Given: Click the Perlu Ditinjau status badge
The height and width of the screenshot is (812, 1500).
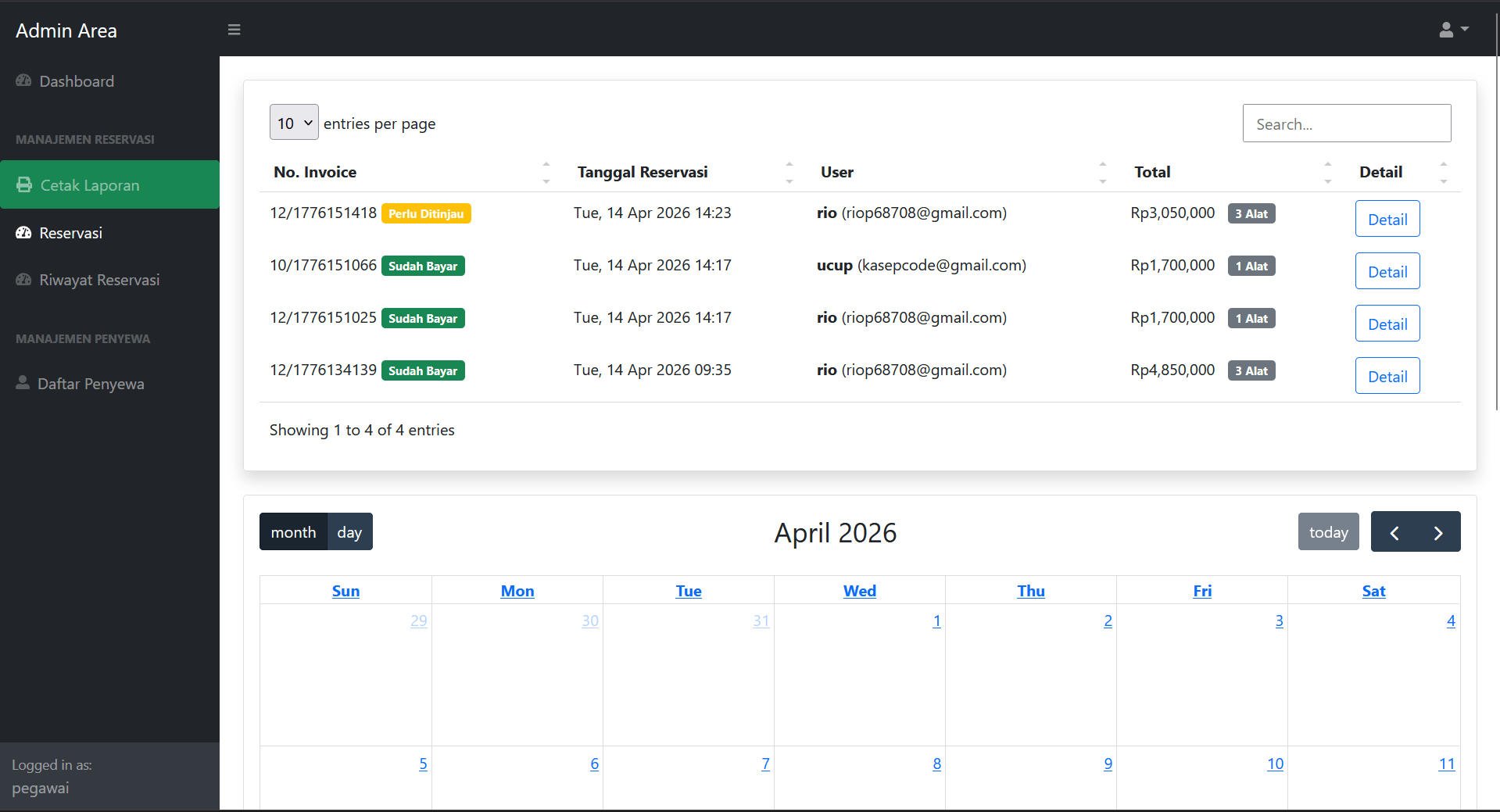Looking at the screenshot, I should pos(426,213).
